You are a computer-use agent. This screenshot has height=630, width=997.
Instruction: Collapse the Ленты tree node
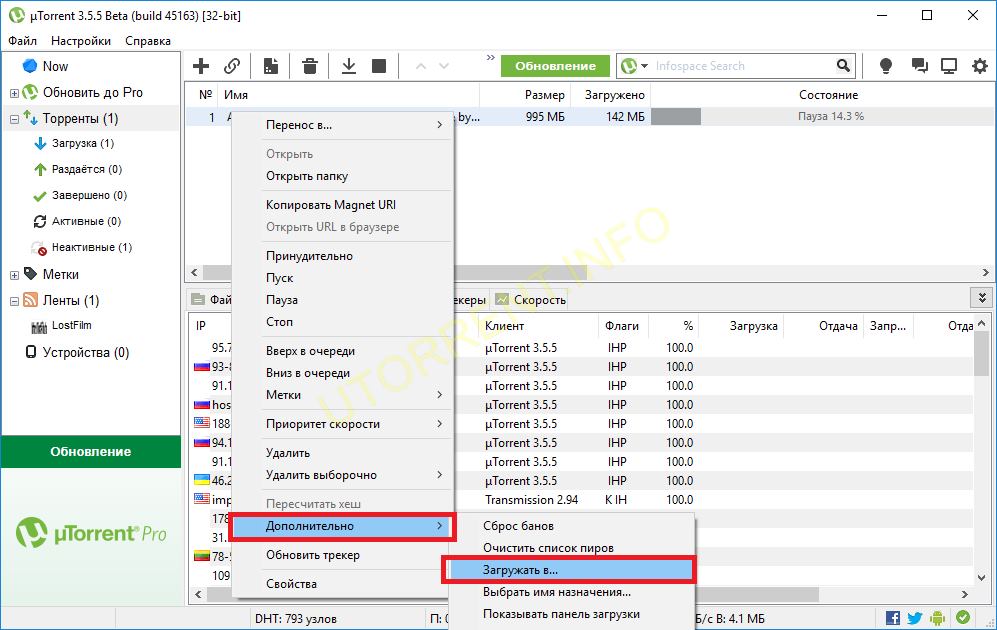point(14,301)
